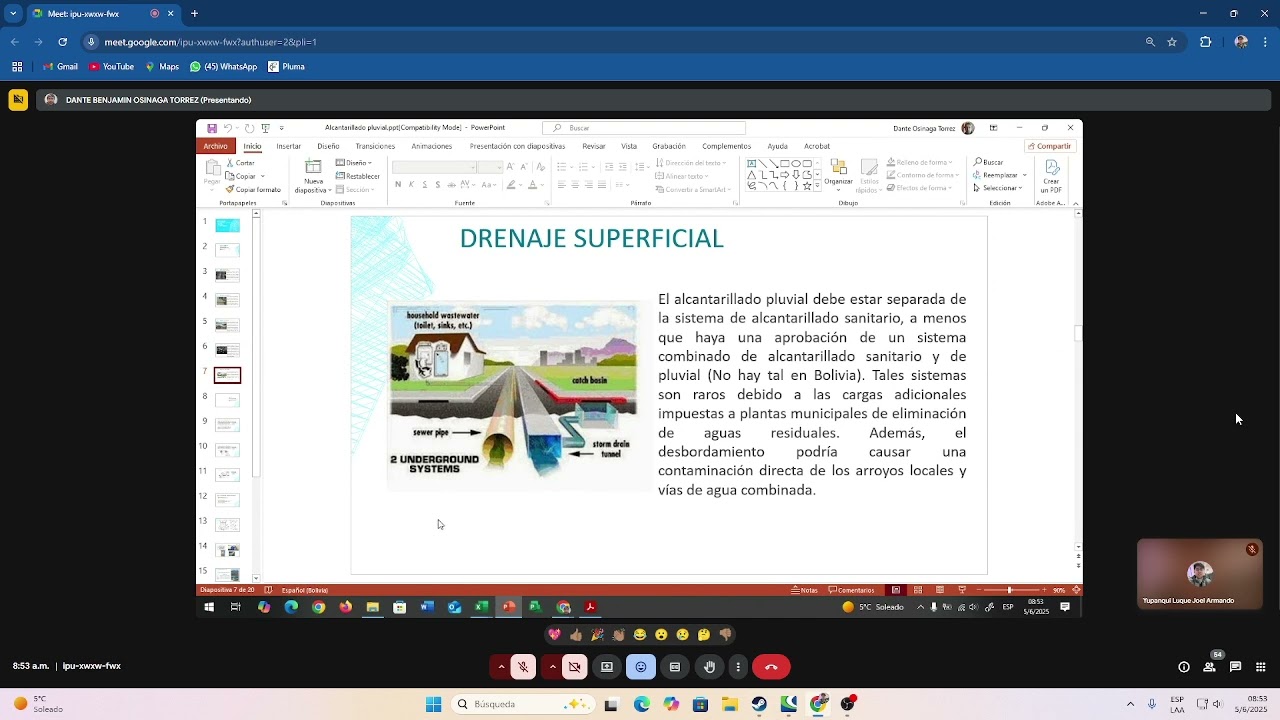This screenshot has height=720, width=1280.
Task: Switch to Transiciones ribbon tab
Action: pos(375,146)
